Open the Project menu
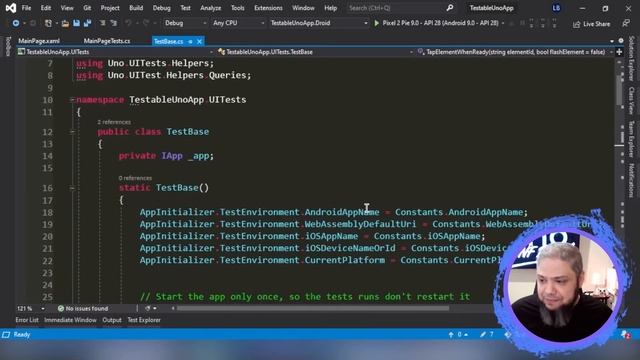 (110, 8)
